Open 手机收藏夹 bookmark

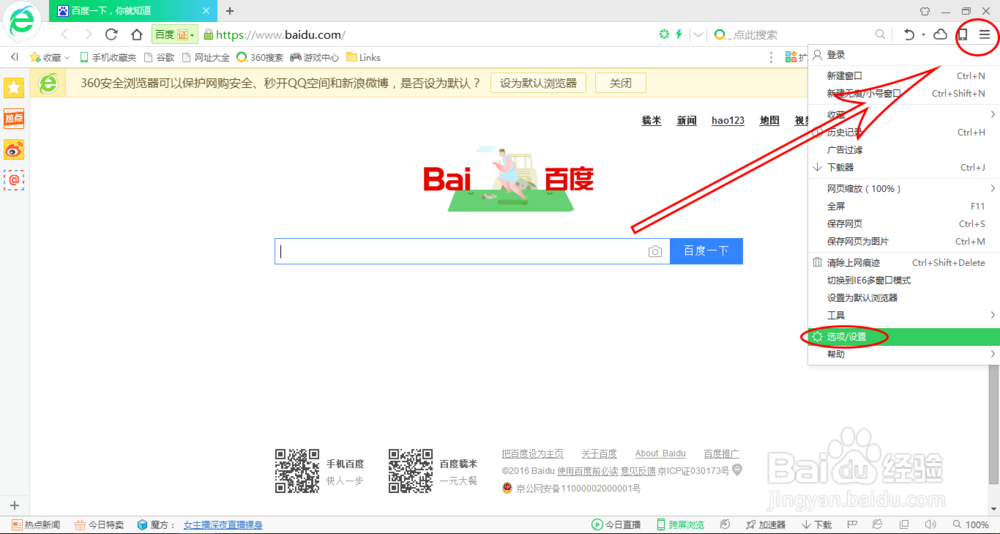coord(108,57)
